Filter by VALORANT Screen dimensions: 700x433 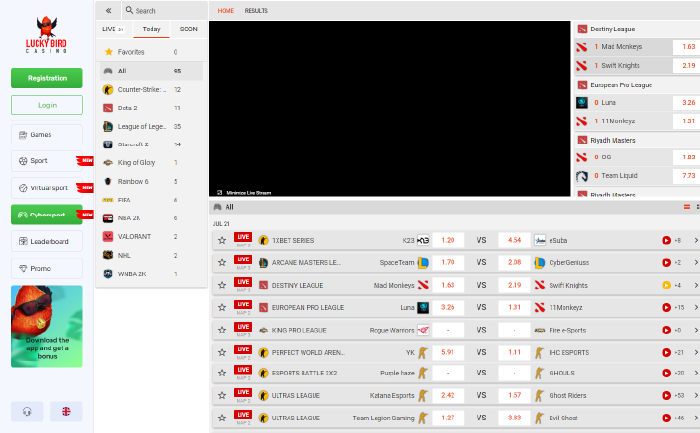tap(151, 237)
